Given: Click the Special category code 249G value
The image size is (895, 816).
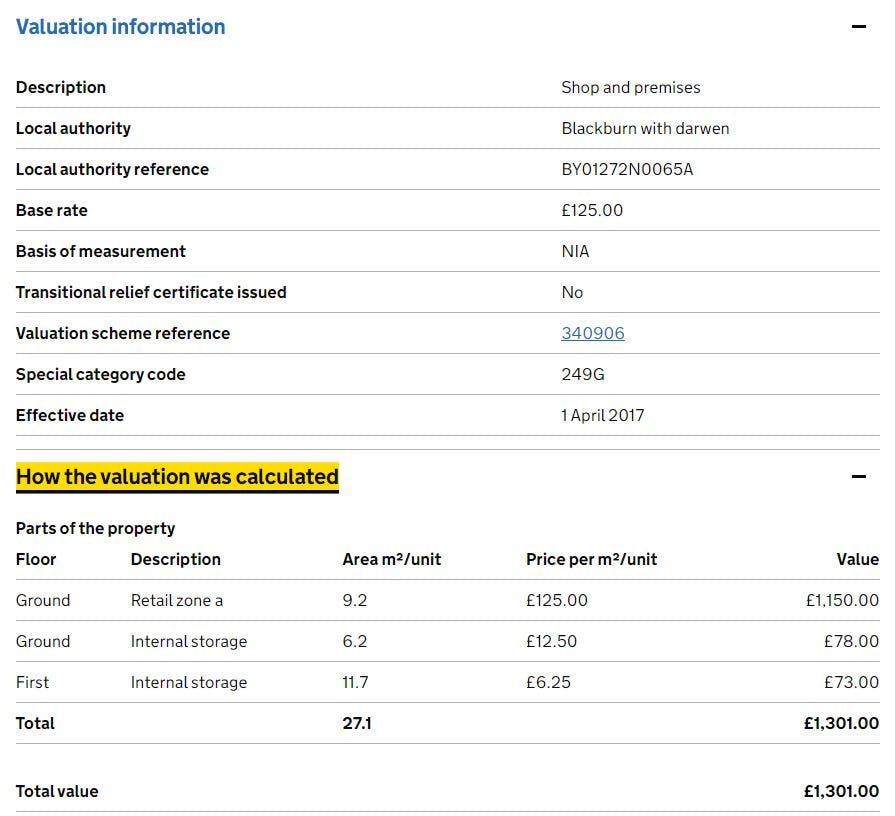Looking at the screenshot, I should pos(583,374).
